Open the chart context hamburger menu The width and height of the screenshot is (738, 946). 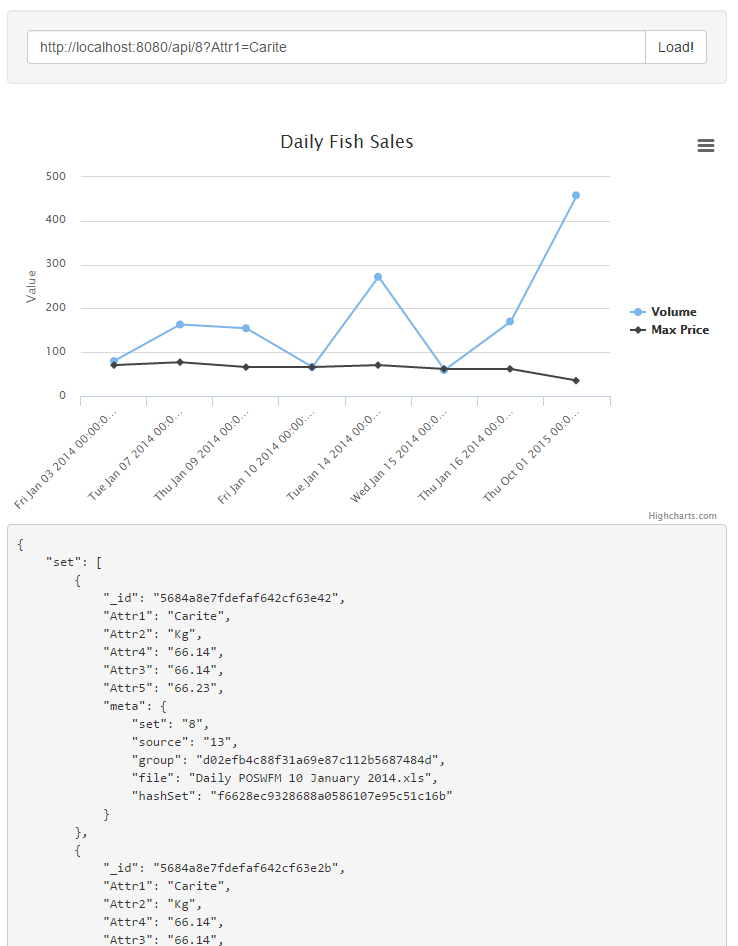[705, 146]
